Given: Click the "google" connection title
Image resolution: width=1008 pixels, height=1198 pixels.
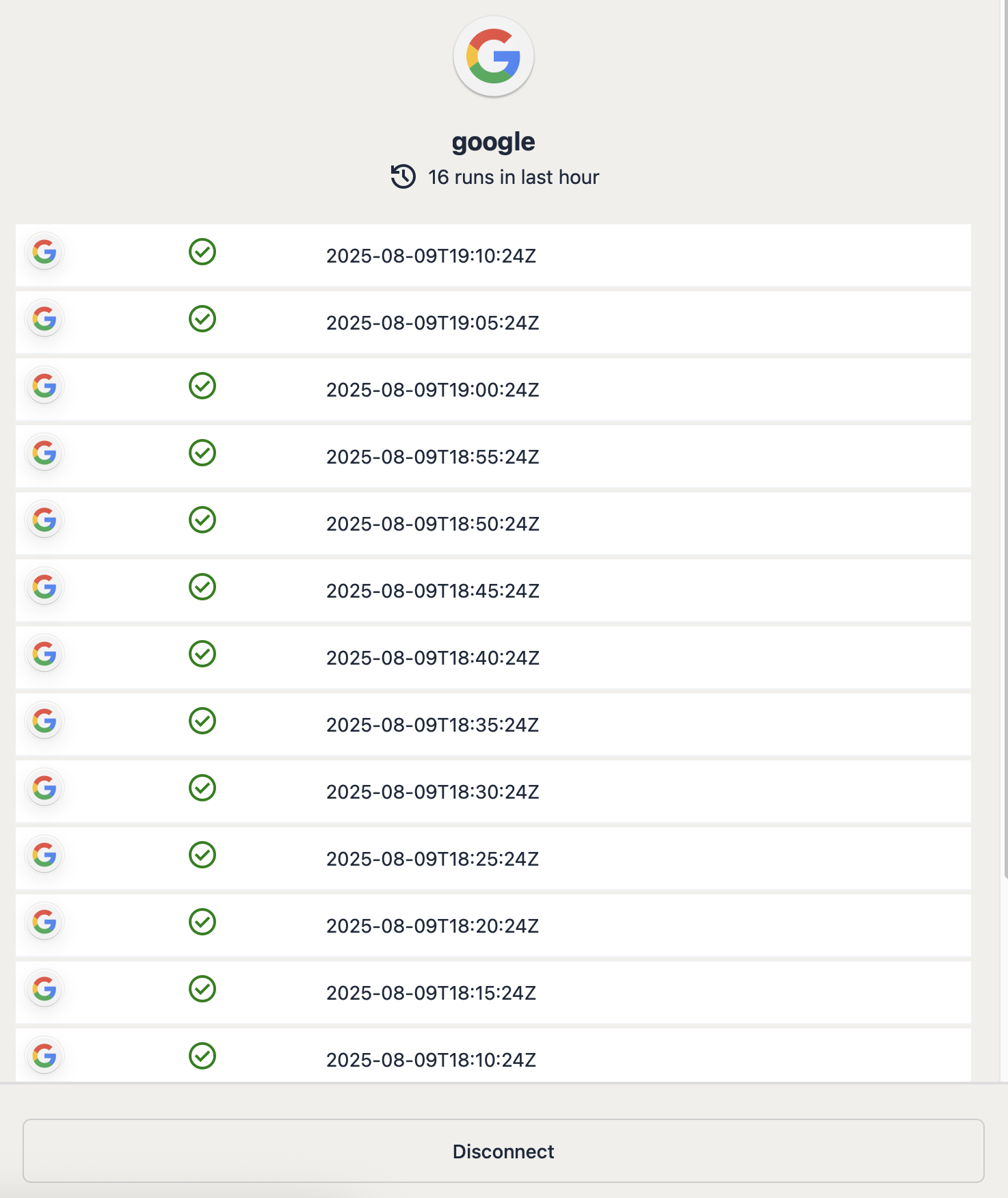Looking at the screenshot, I should 493,142.
